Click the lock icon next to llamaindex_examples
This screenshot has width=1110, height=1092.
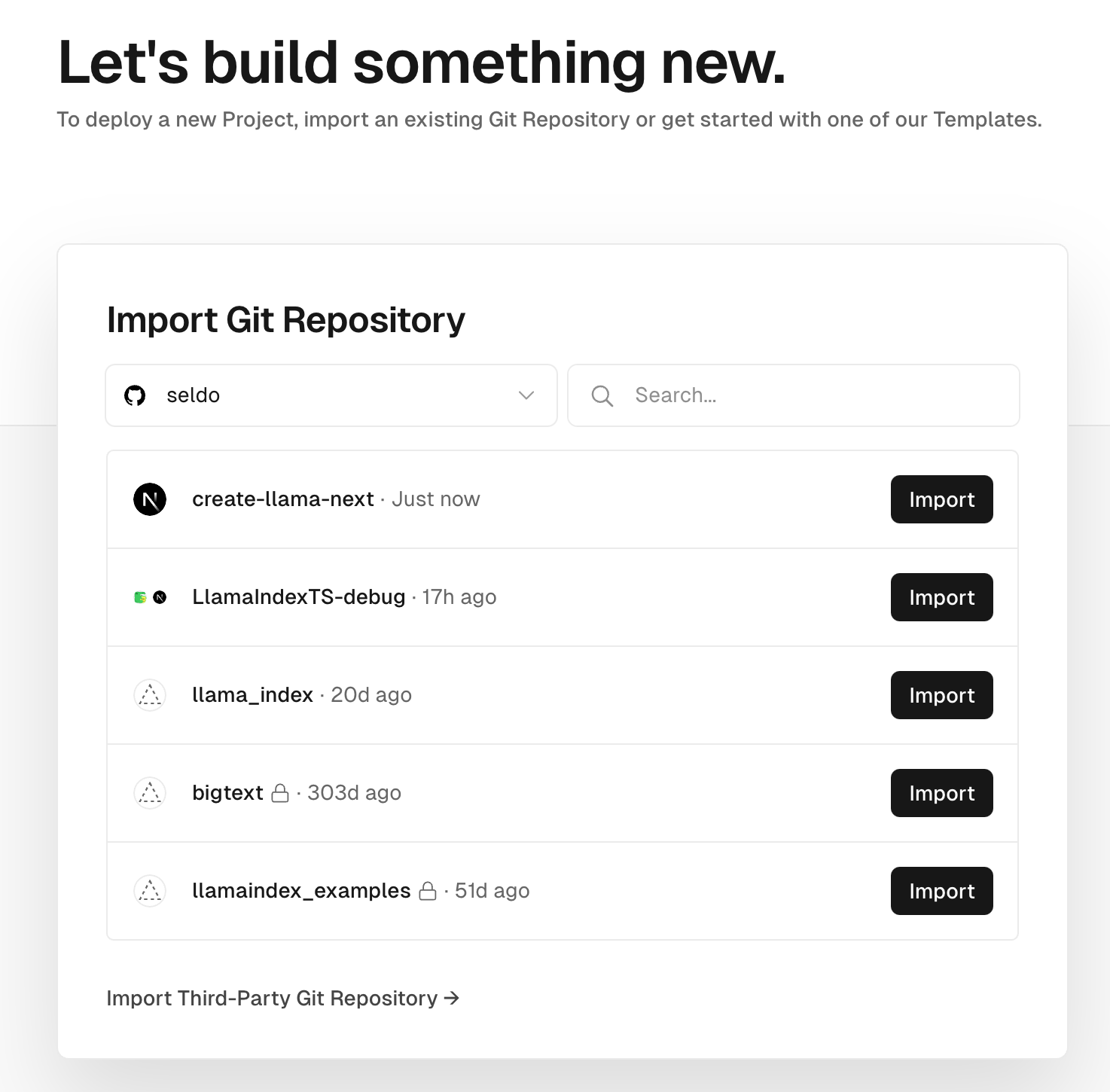[428, 891]
